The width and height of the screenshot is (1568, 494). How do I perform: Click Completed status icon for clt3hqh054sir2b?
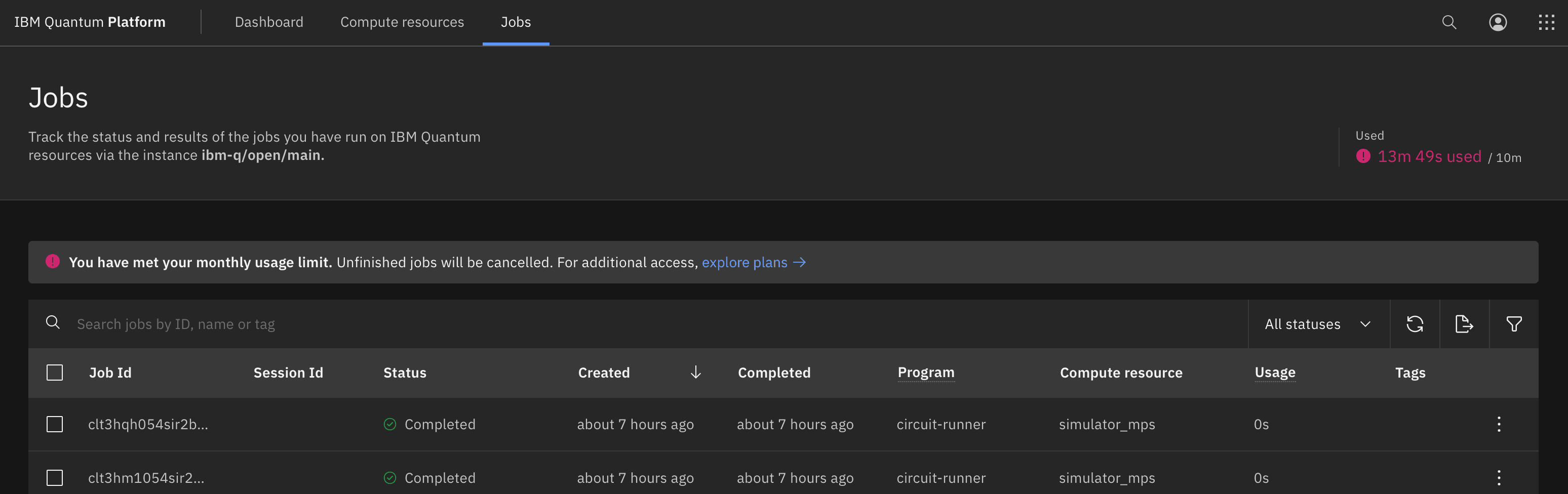[390, 424]
